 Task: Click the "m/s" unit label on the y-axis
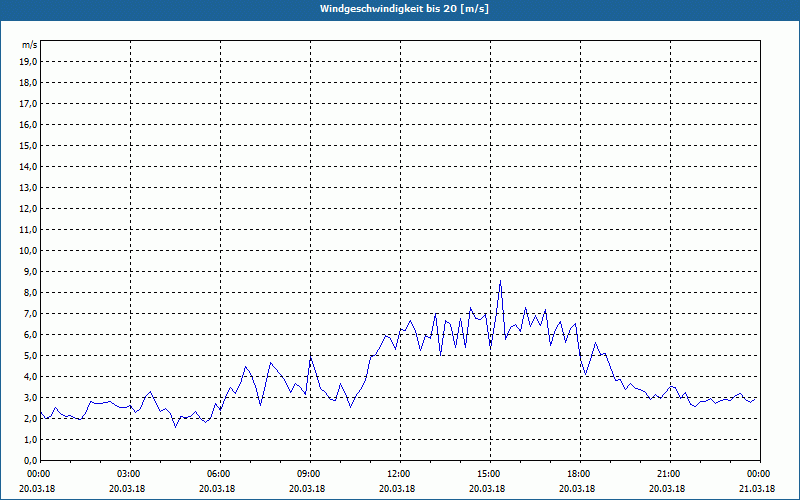pos(30,45)
